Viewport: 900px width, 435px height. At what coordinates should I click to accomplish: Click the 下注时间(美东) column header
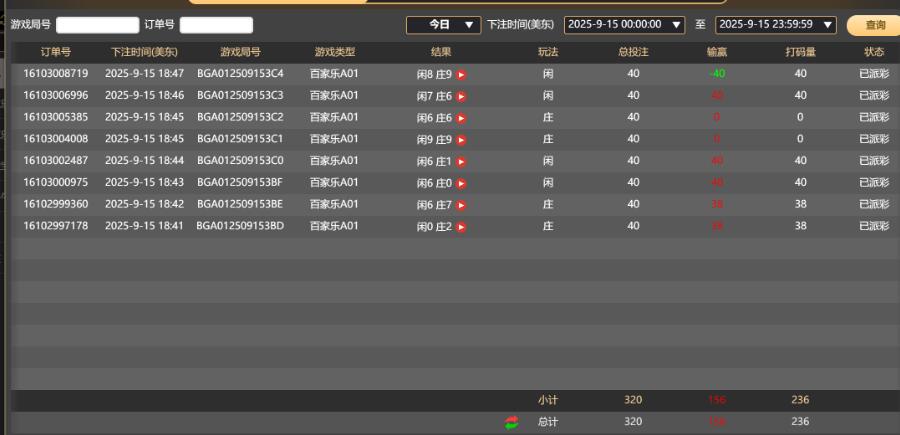tap(144, 52)
